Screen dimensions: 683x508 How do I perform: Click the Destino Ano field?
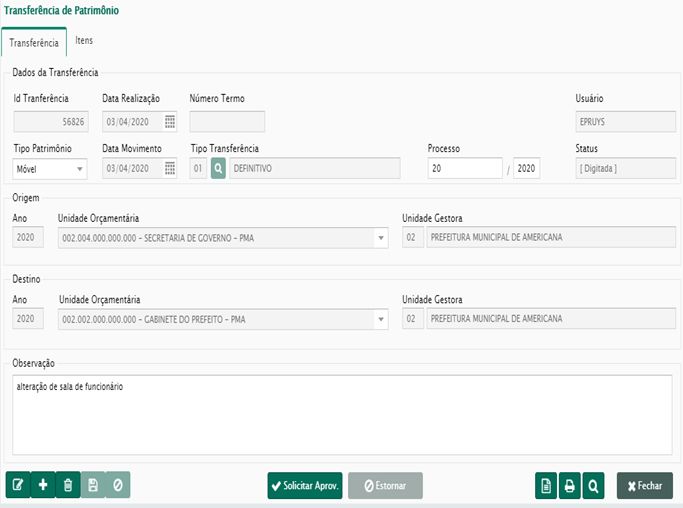click(28, 318)
